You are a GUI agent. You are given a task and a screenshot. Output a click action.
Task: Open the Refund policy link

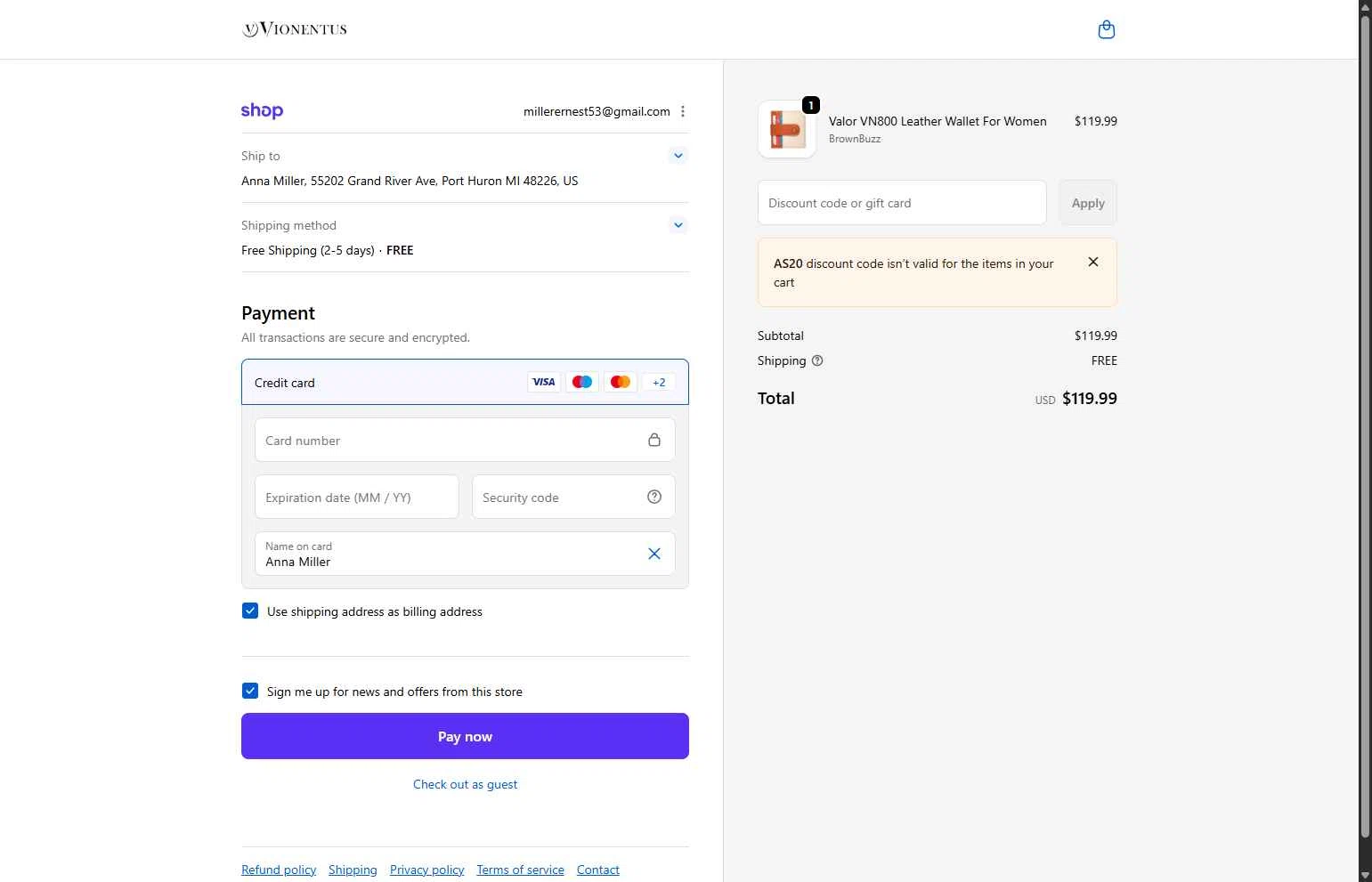(x=279, y=870)
